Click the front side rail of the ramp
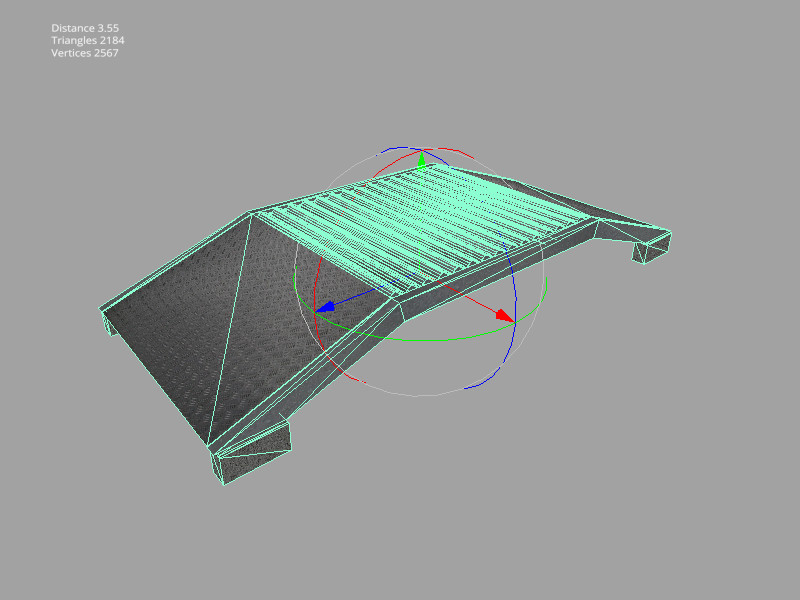Screen dimensions: 800x600 [330, 370]
